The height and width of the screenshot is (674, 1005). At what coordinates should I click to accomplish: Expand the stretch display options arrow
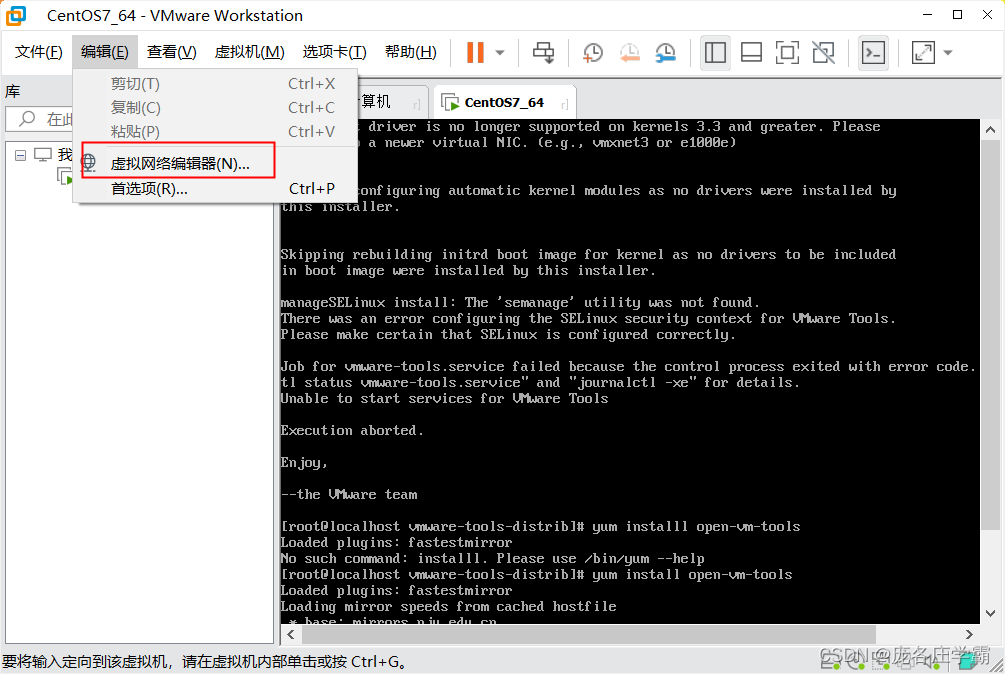(948, 53)
